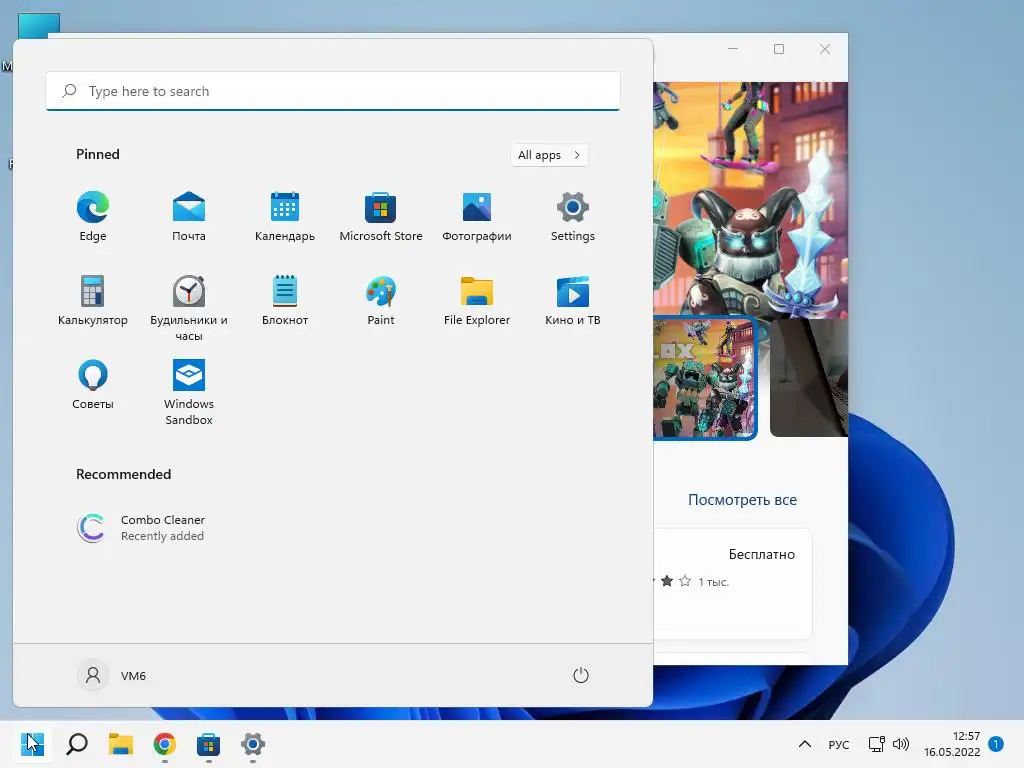Close the Microsoft Store window
Image resolution: width=1024 pixels, height=768 pixels.
click(x=825, y=49)
